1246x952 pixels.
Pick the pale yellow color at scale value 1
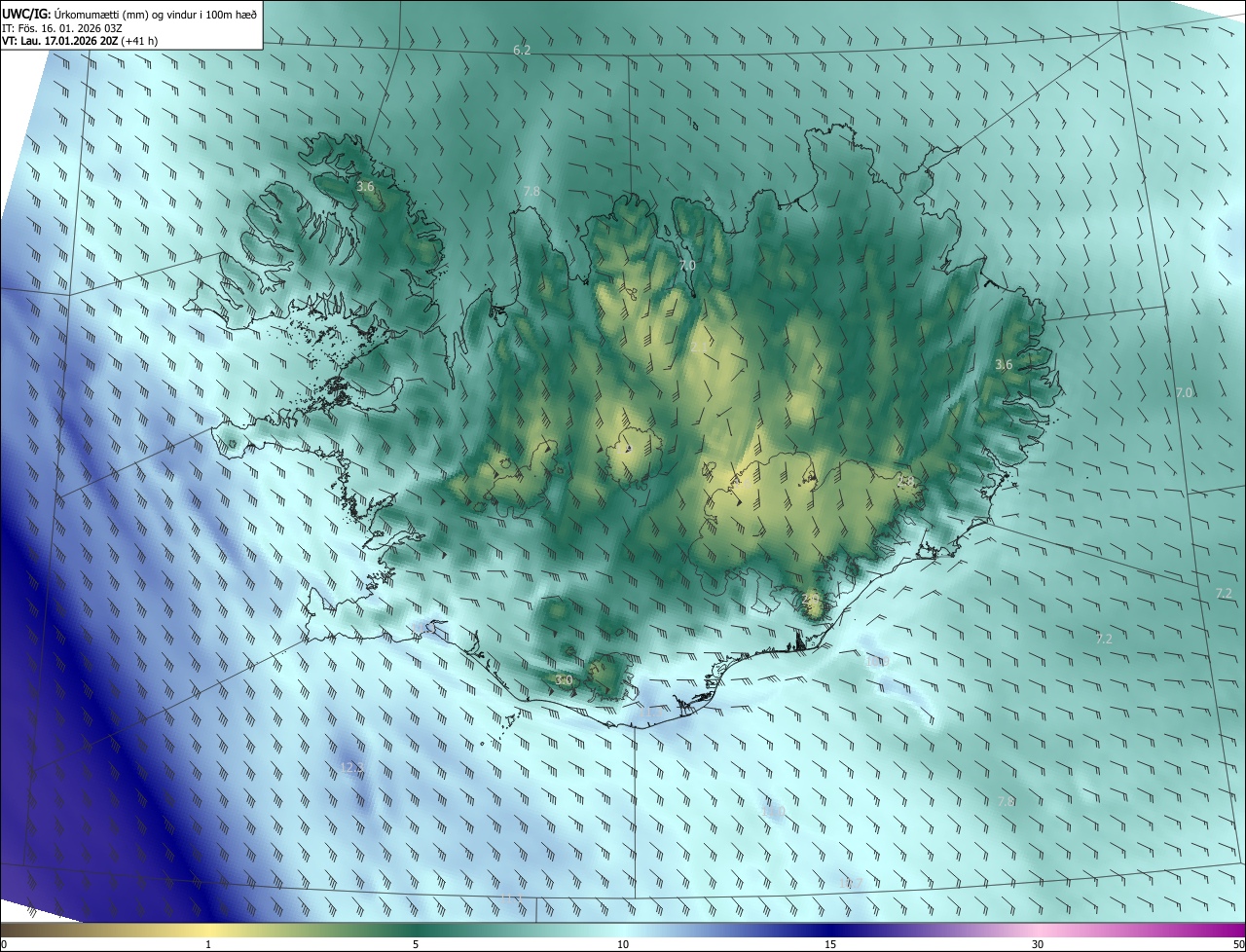(208, 931)
